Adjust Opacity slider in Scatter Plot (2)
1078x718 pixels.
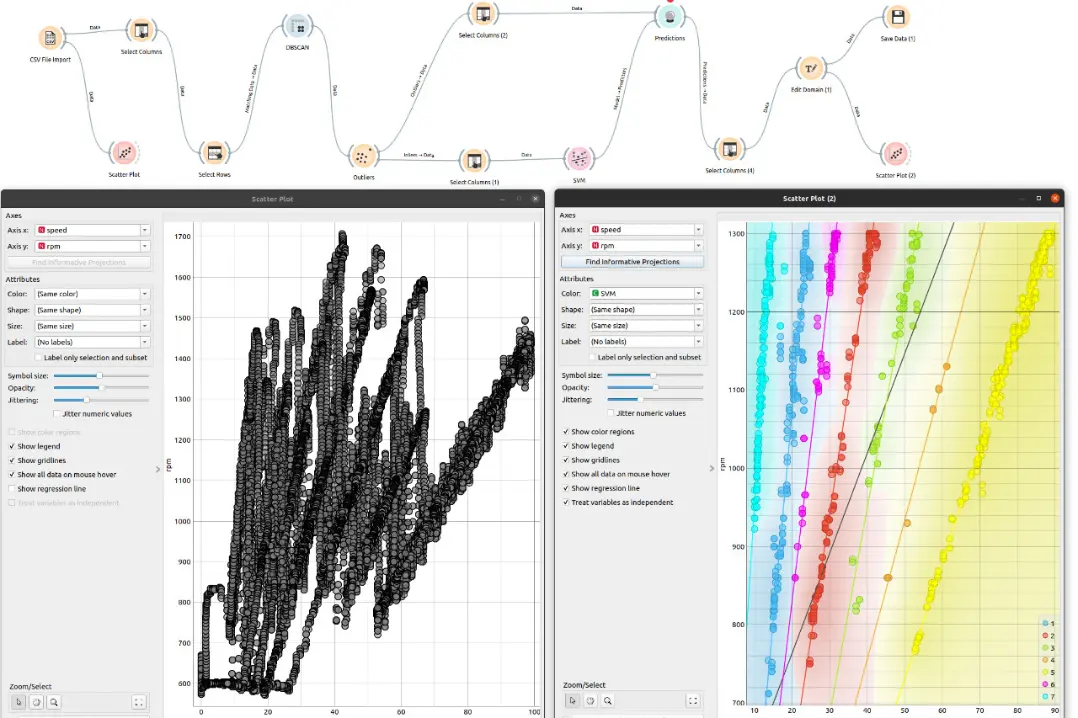coord(655,387)
